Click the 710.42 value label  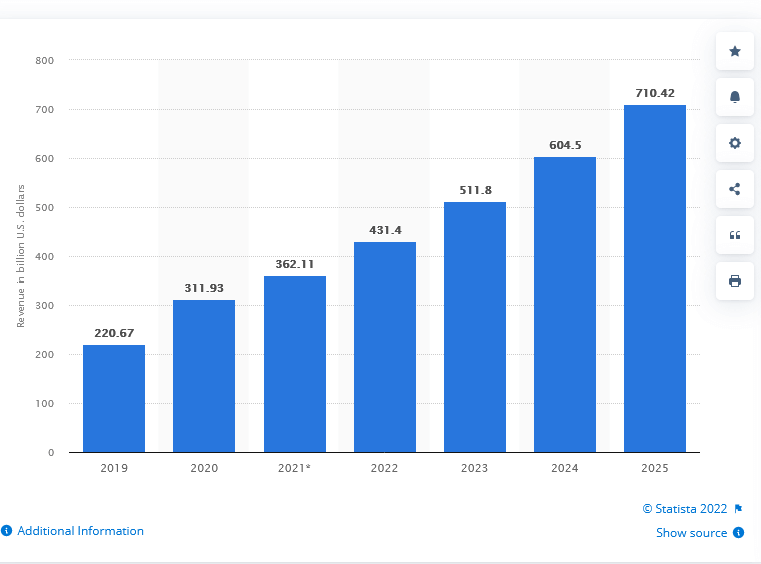coord(655,93)
